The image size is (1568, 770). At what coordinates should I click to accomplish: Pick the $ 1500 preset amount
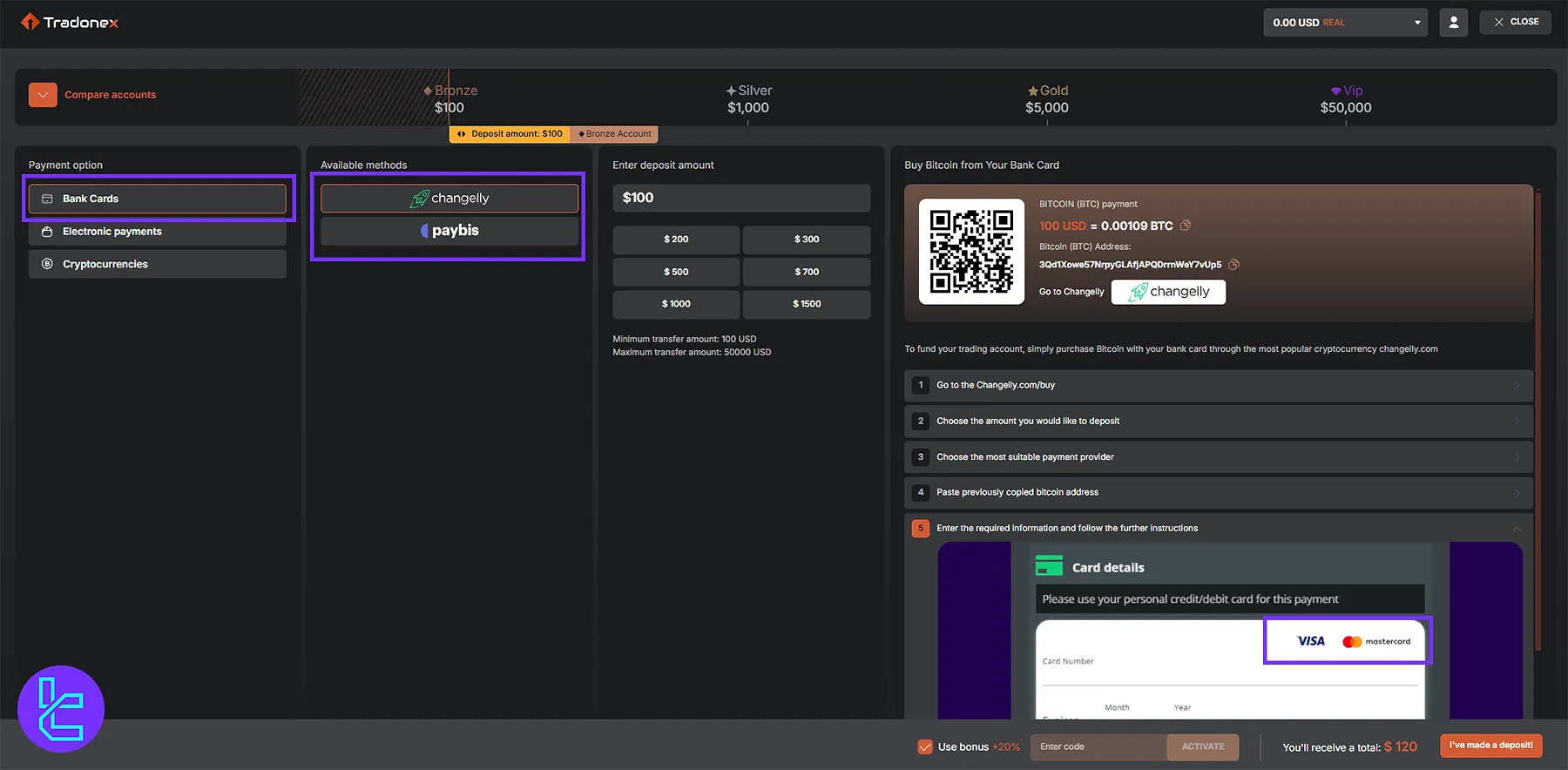click(x=807, y=304)
